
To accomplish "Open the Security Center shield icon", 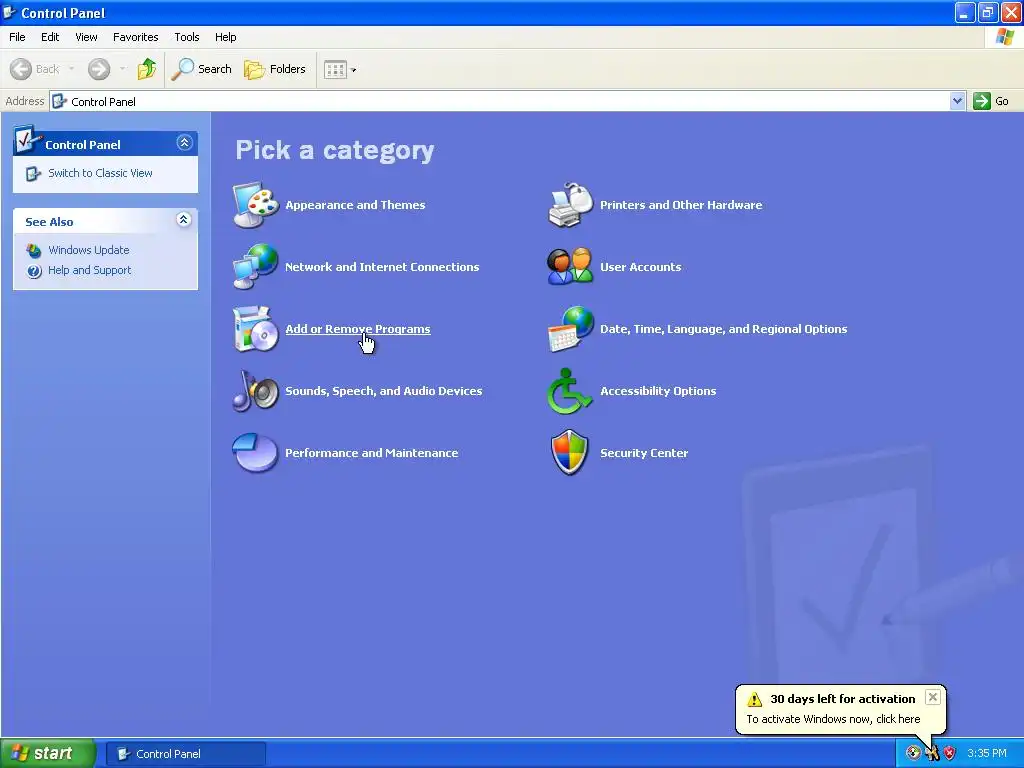I will pos(569,453).
